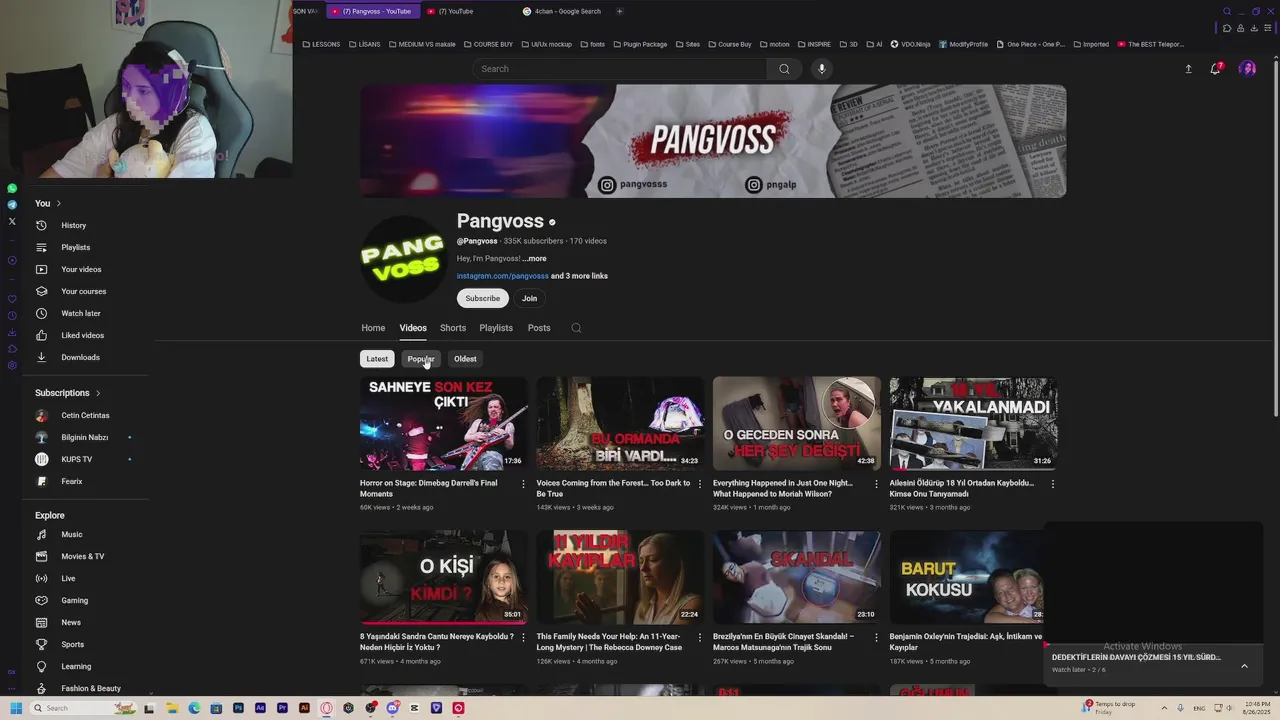Screen dimensions: 1280x720
Task: Open Opera GX from the taskbar
Action: tap(326, 708)
